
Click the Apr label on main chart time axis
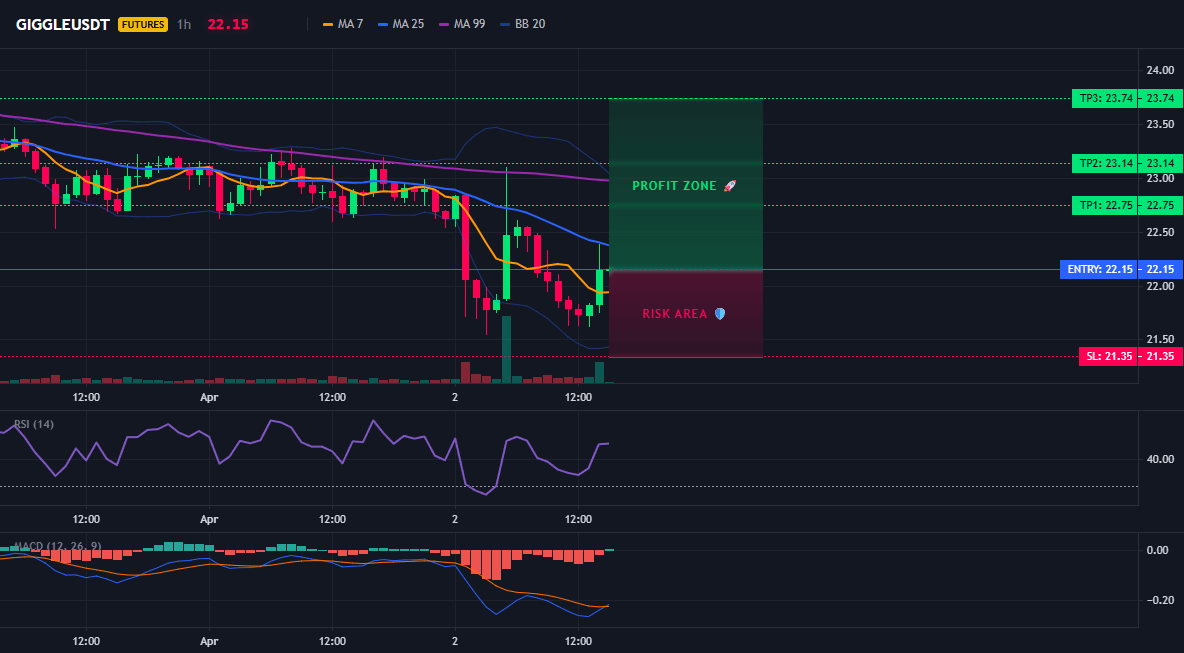(x=209, y=397)
